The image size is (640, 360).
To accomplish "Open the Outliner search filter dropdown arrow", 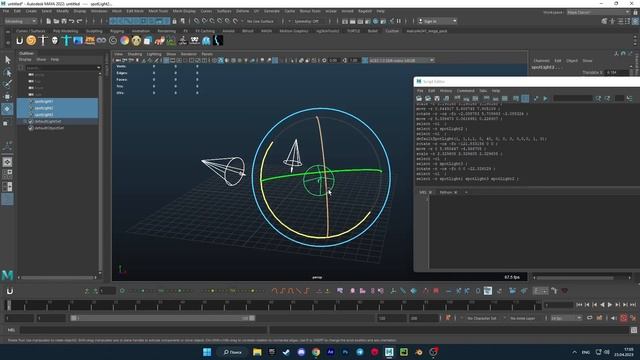I will [98, 67].
